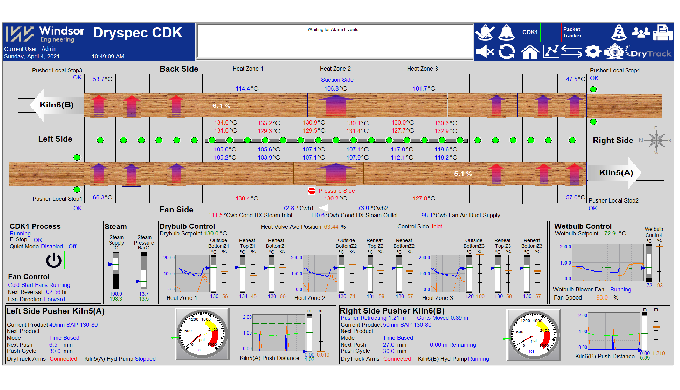The width and height of the screenshot is (680, 390).
Task: Click the Dryspec CDK title
Action: 137,33
